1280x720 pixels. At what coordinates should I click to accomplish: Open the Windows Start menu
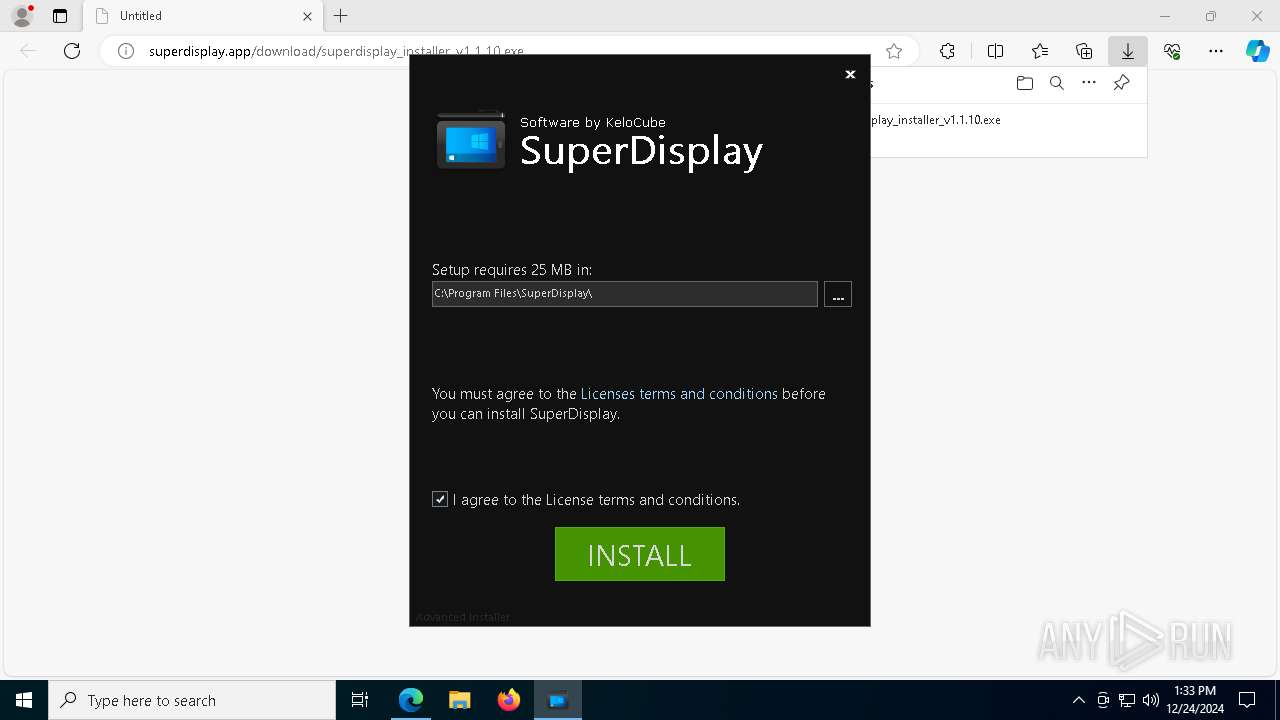[x=24, y=700]
